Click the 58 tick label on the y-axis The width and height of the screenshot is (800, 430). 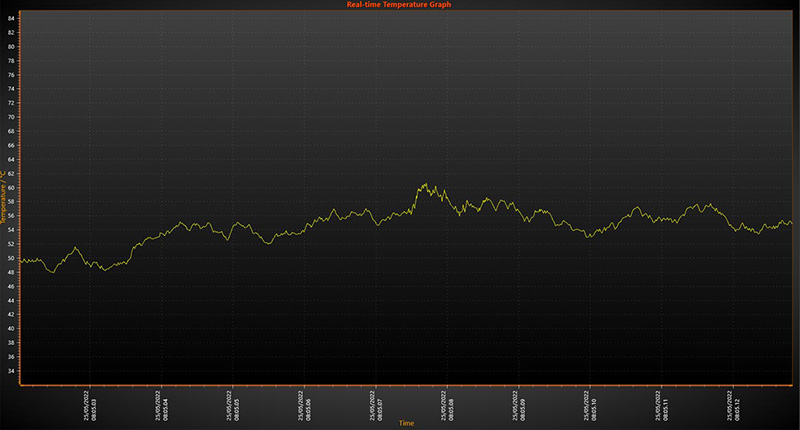[x=11, y=202]
